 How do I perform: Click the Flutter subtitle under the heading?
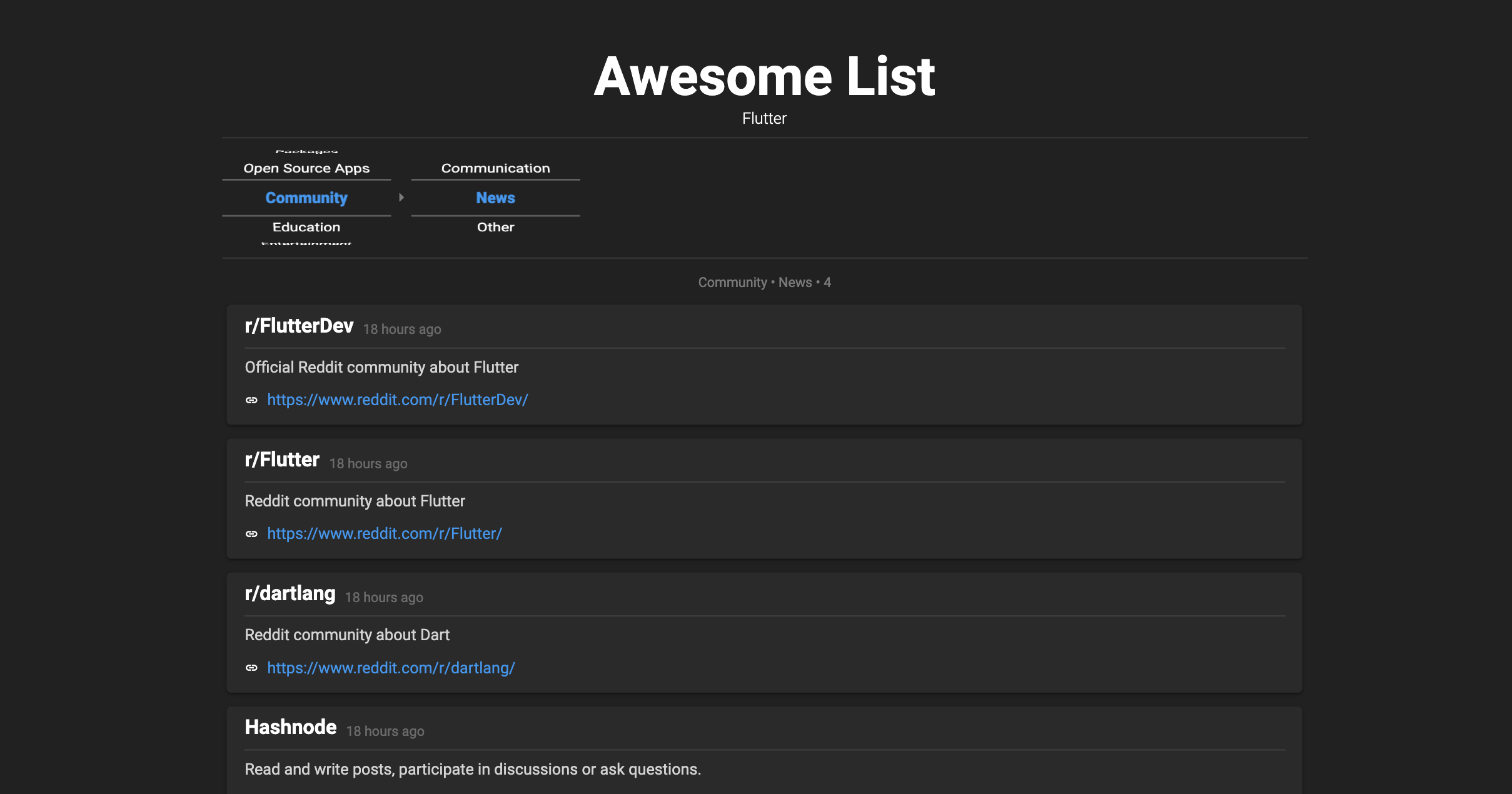[764, 119]
